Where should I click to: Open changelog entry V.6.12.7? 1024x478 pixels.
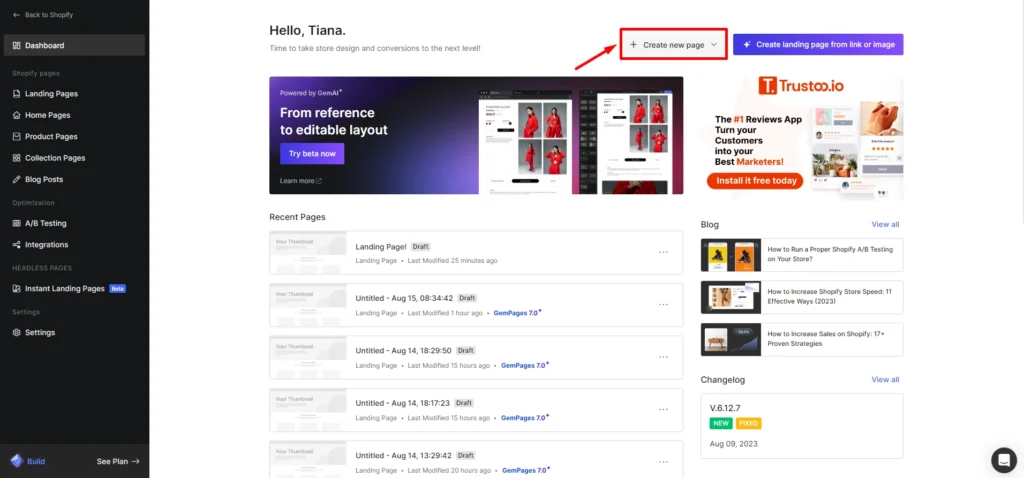[802, 426]
